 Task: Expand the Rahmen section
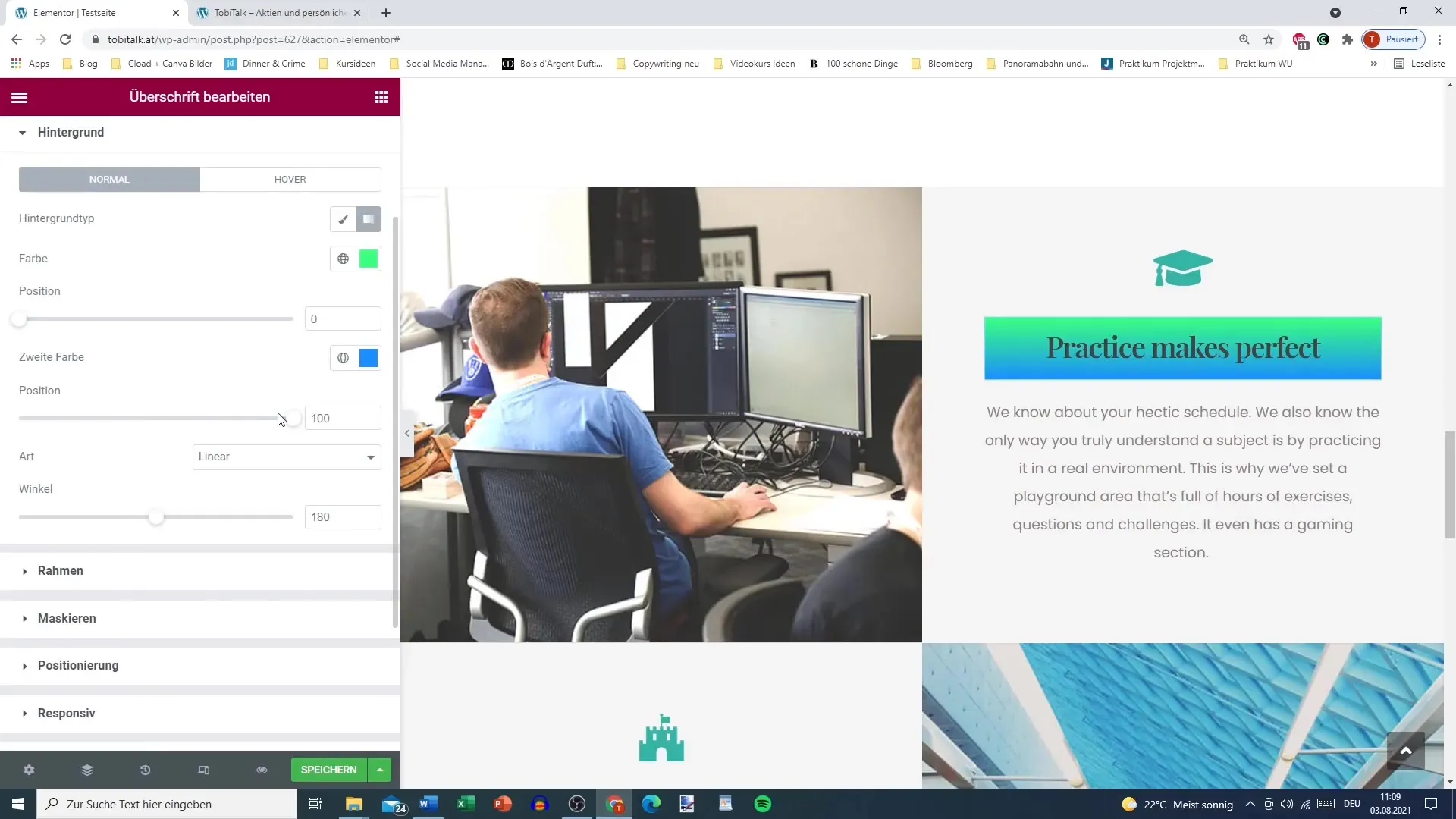(x=60, y=570)
